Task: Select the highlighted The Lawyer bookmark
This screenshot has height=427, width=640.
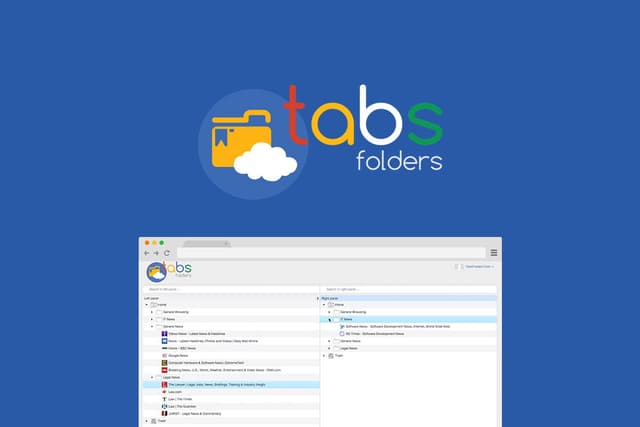Action: [x=231, y=385]
